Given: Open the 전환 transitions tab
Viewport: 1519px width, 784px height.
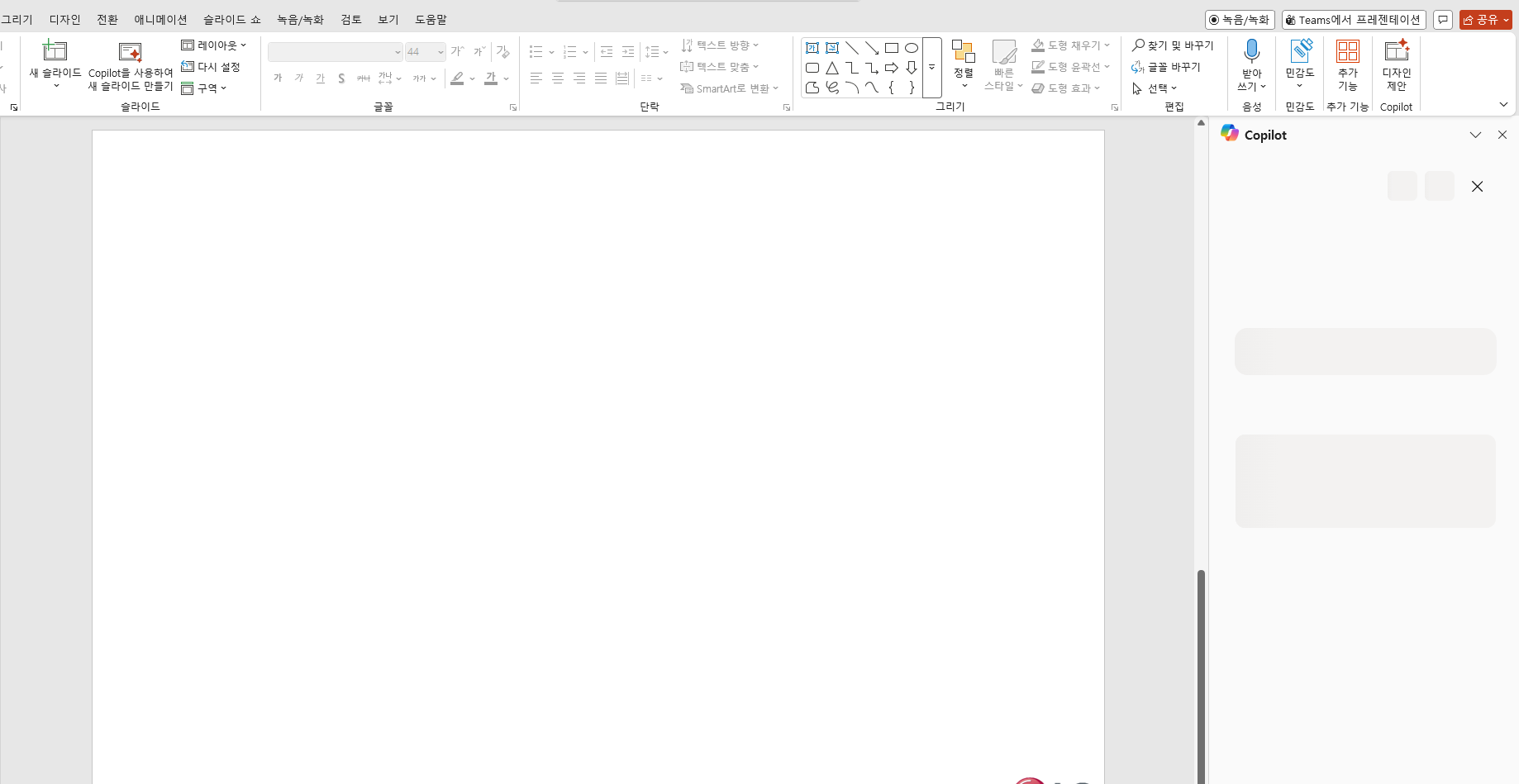Looking at the screenshot, I should click(x=107, y=19).
